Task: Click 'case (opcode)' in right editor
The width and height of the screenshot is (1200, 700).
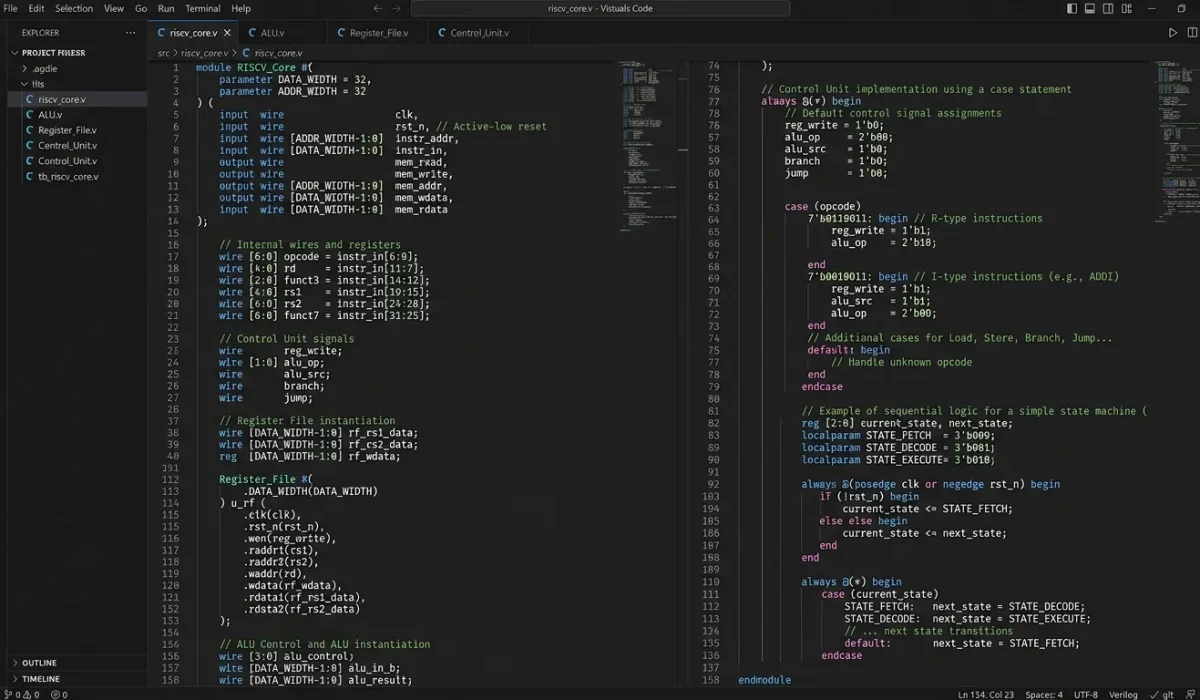Action: click(x=822, y=207)
